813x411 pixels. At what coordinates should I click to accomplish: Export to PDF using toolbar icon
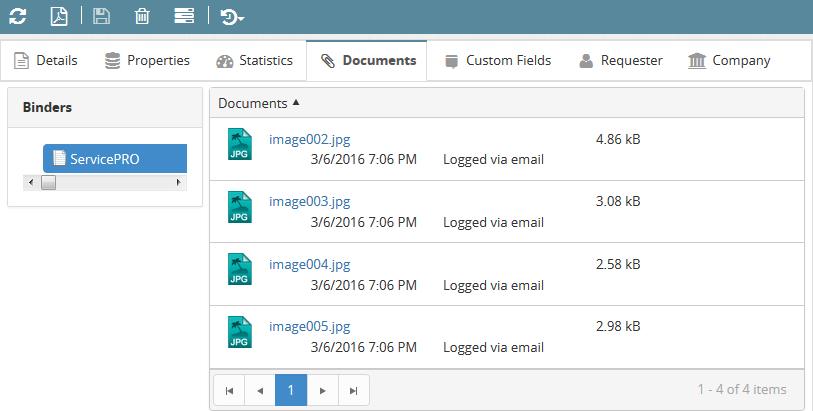point(59,16)
